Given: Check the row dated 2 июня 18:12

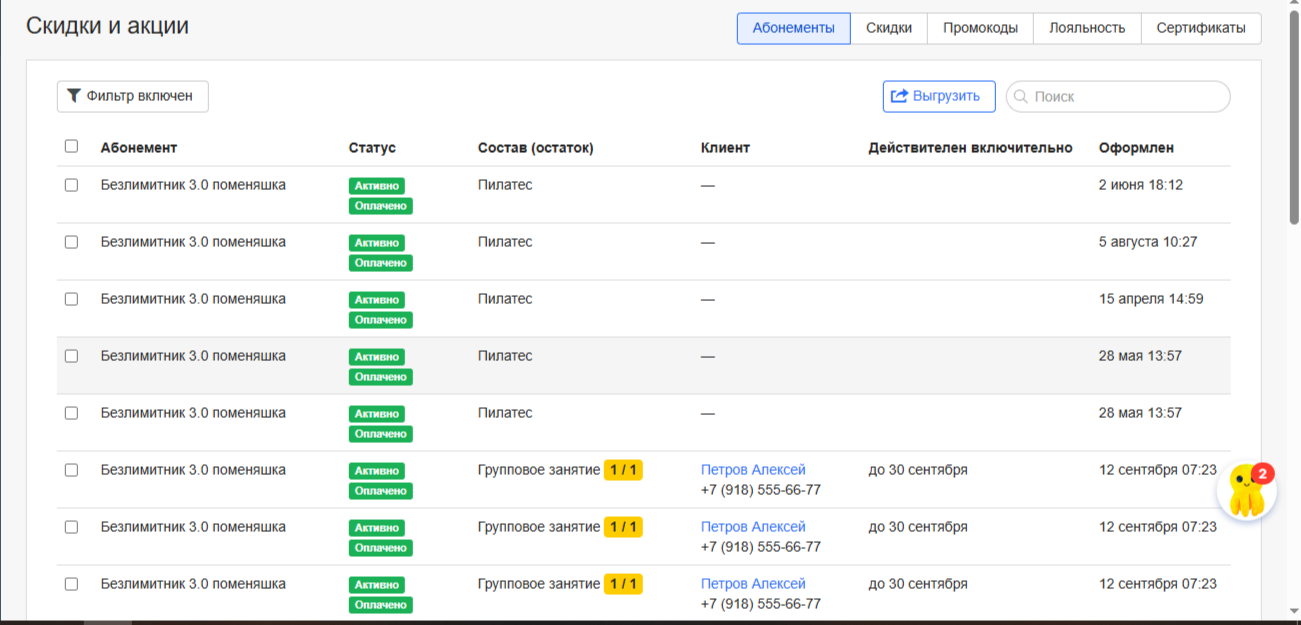Looking at the screenshot, I should [71, 185].
